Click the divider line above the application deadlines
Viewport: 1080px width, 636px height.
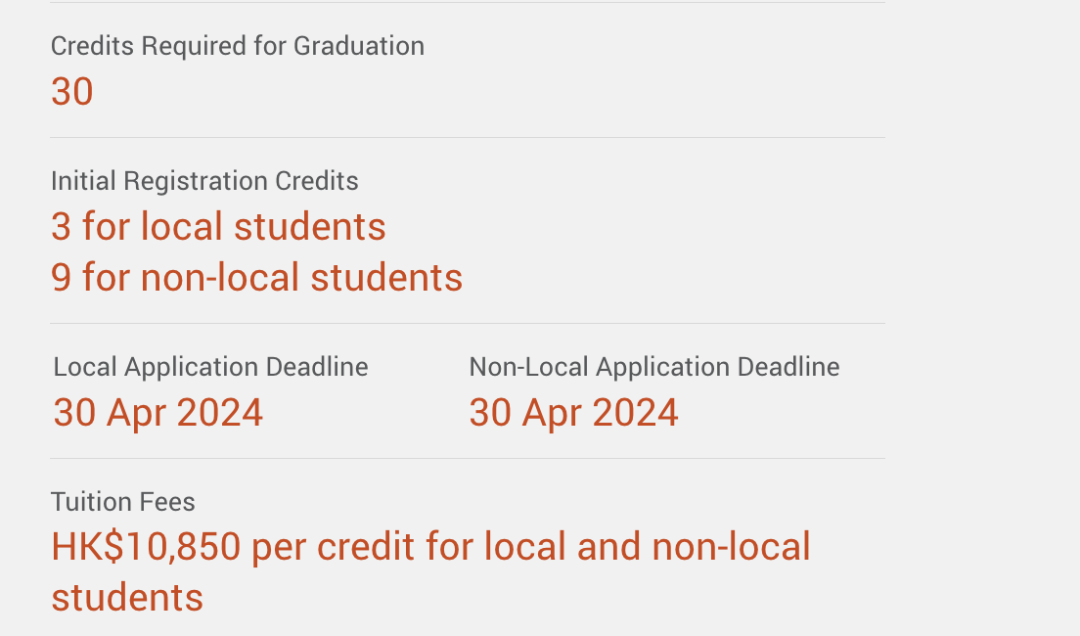(468, 323)
